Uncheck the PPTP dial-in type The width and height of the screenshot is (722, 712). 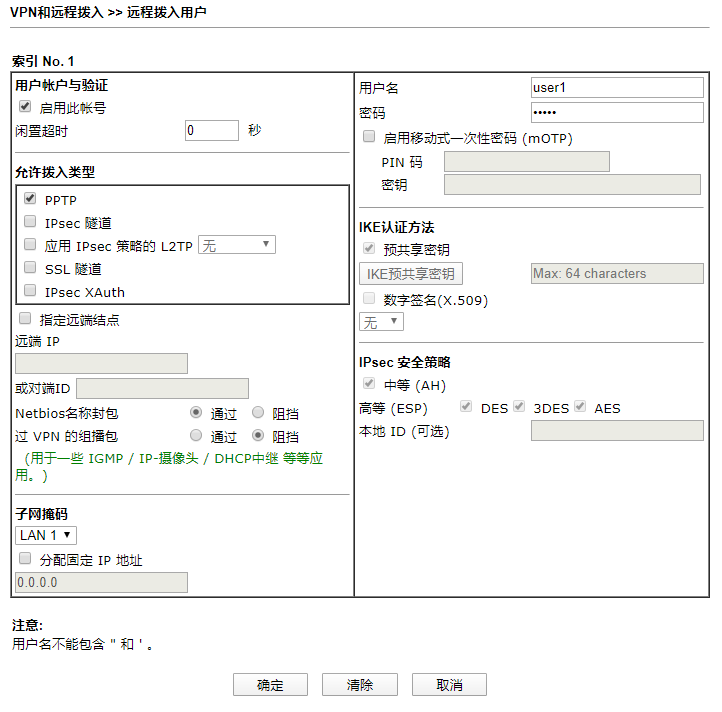coord(30,198)
